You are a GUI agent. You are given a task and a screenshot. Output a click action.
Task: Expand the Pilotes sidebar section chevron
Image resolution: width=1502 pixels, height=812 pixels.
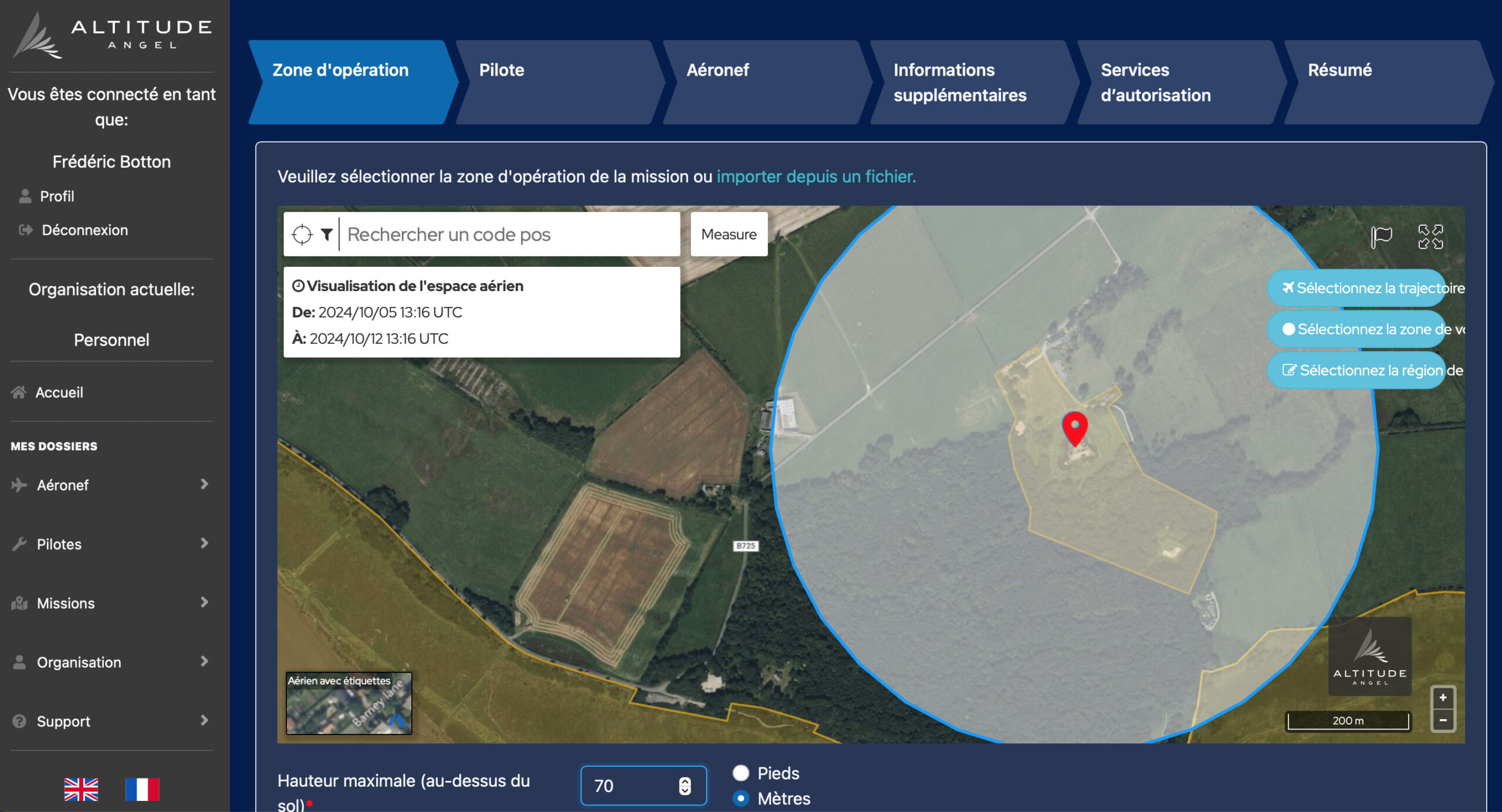(x=204, y=543)
